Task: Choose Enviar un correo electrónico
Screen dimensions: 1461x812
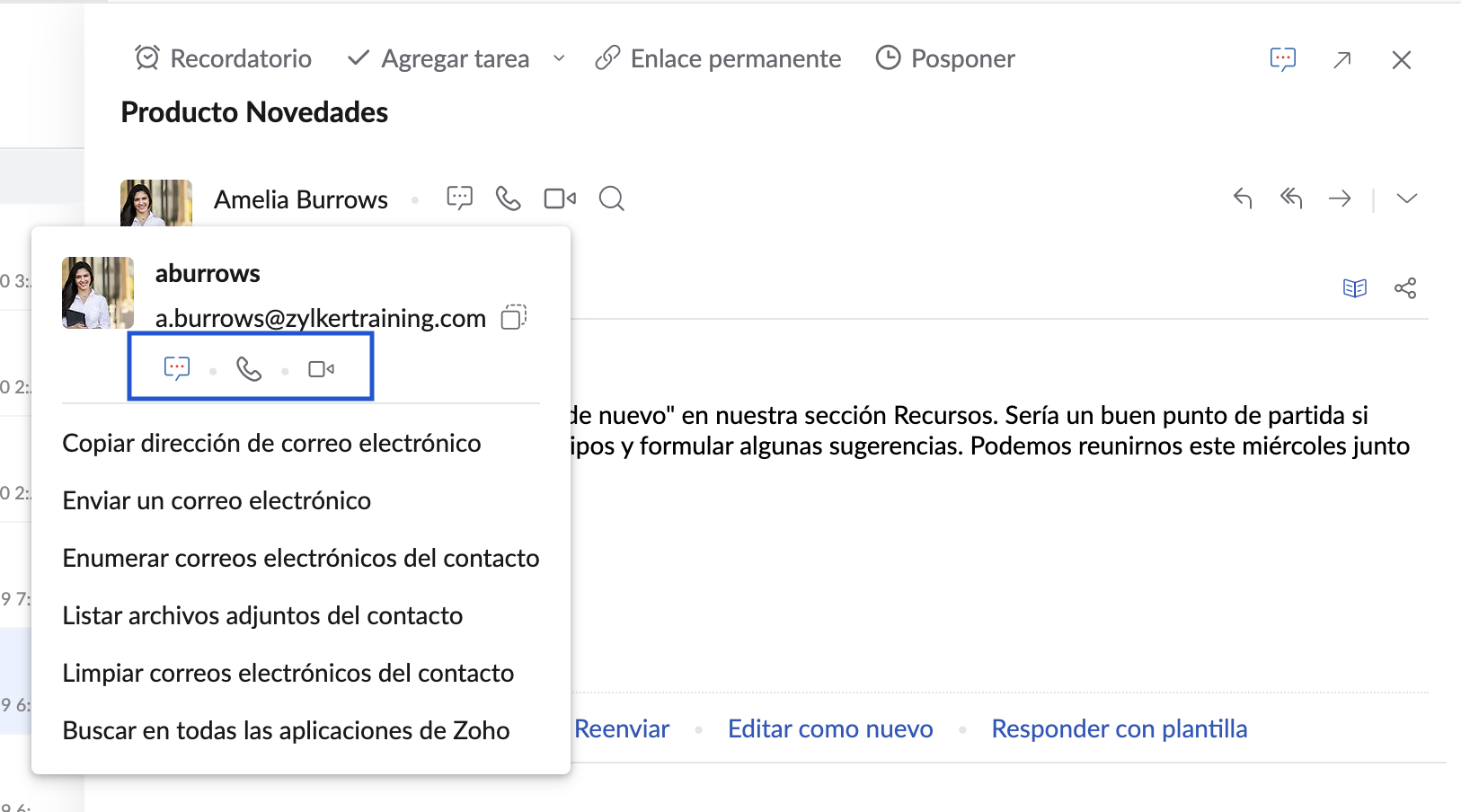Action: coord(217,501)
